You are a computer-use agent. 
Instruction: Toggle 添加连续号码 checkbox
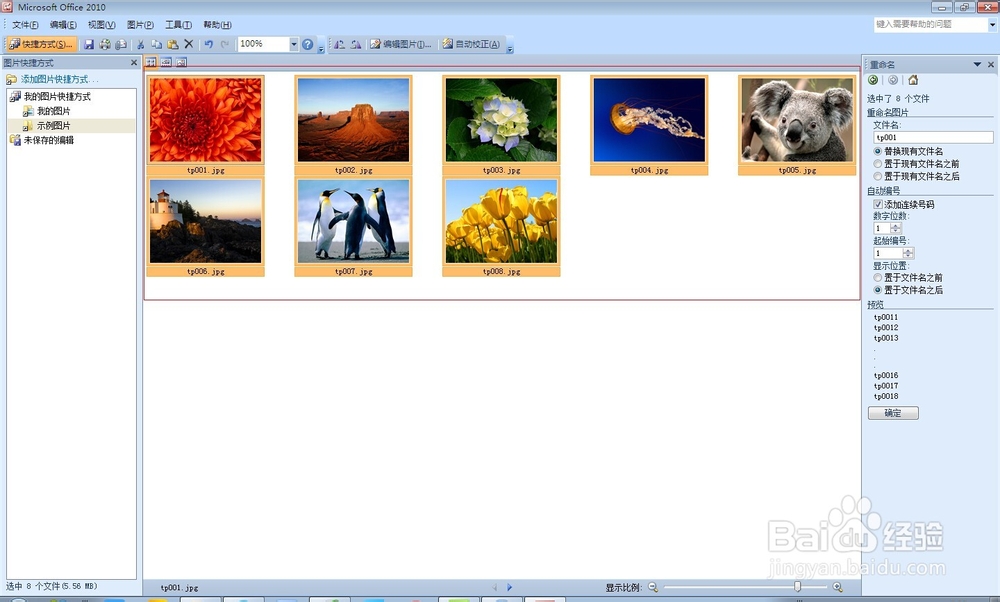[x=878, y=204]
